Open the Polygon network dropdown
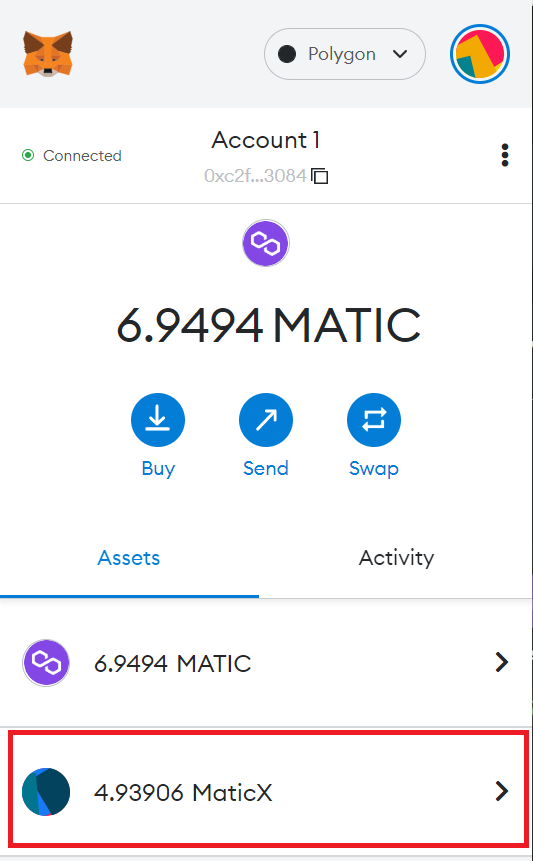Screen dimensions: 533x861 (345, 54)
